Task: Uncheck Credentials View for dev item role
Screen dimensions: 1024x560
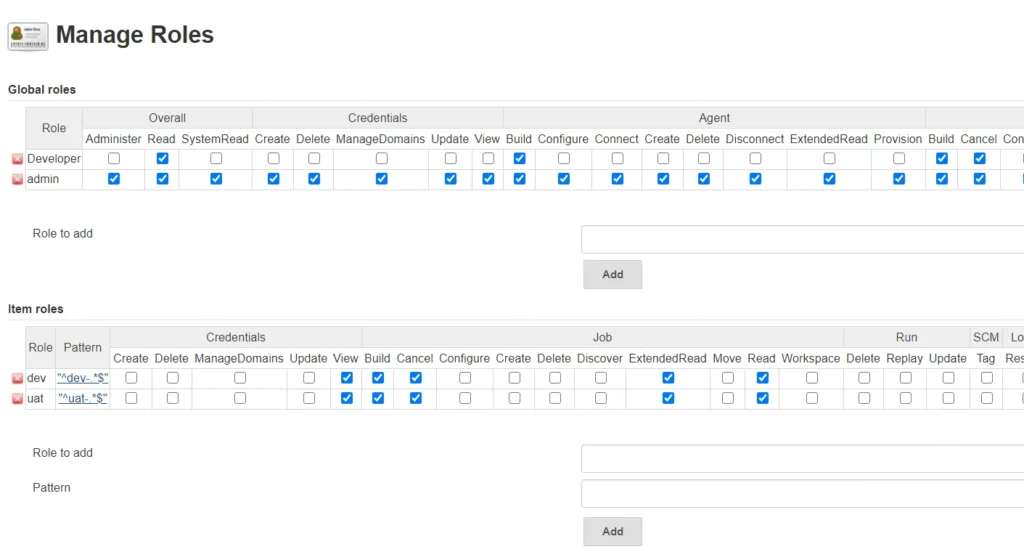Action: click(x=347, y=377)
